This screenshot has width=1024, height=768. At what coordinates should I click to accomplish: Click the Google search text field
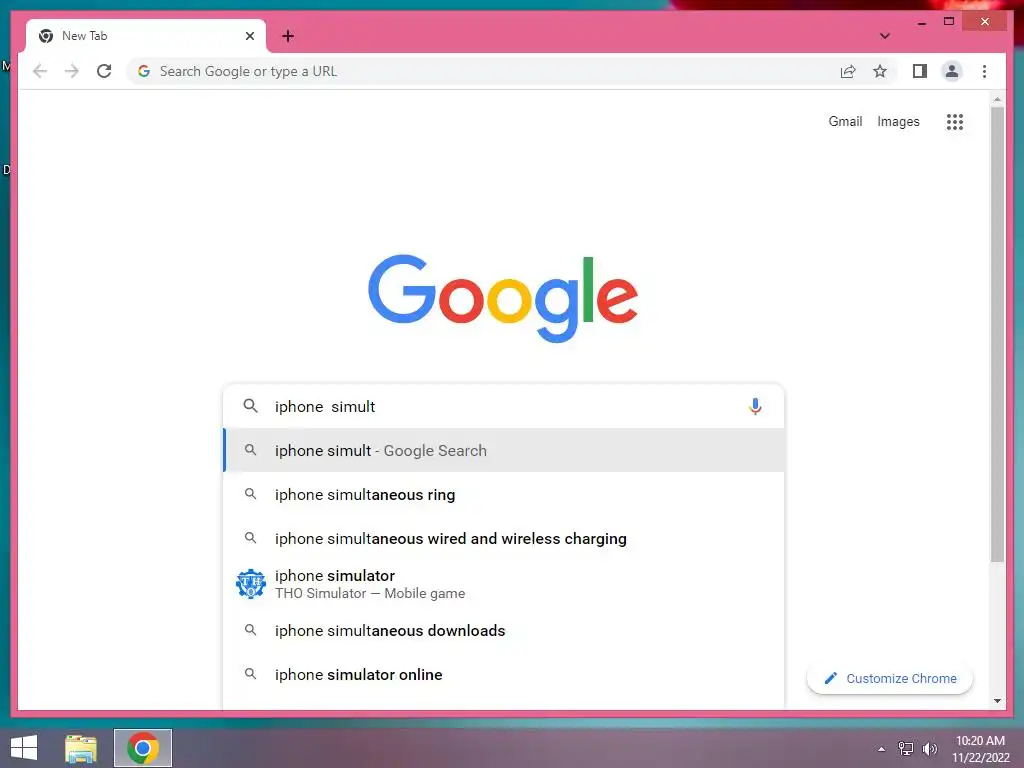tap(503, 406)
